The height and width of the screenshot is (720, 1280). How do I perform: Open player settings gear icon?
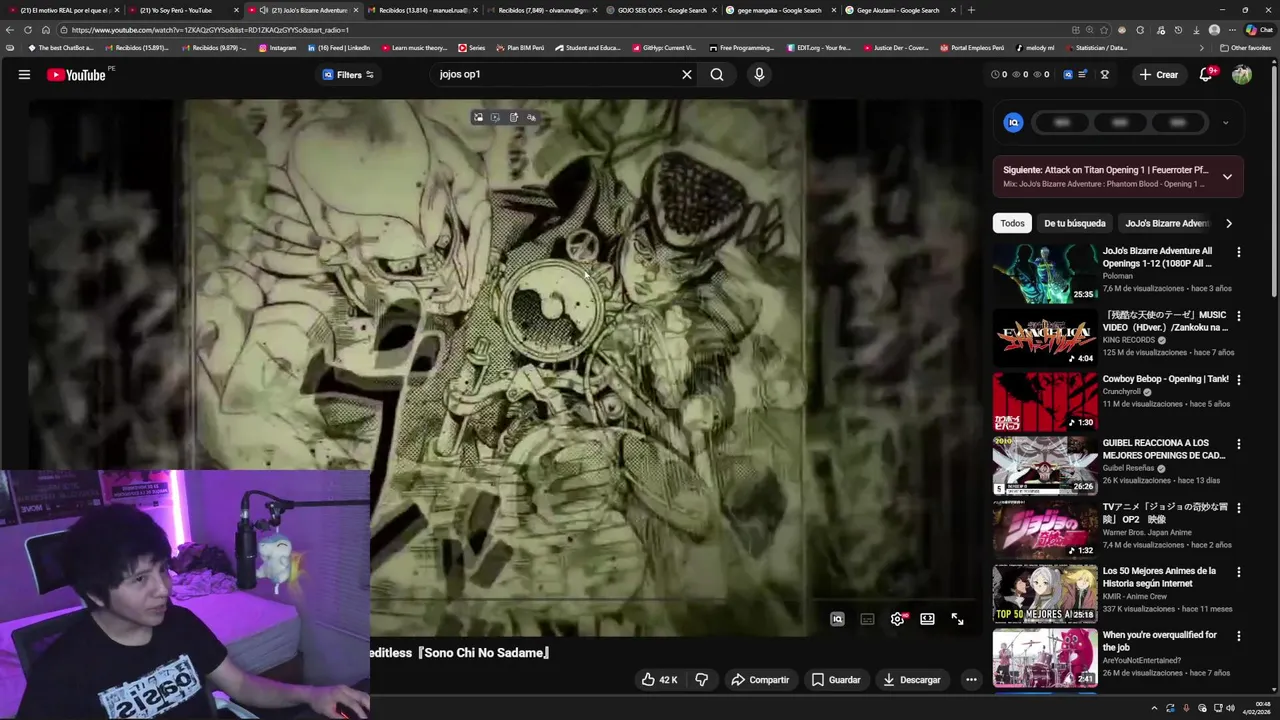pyautogui.click(x=897, y=619)
